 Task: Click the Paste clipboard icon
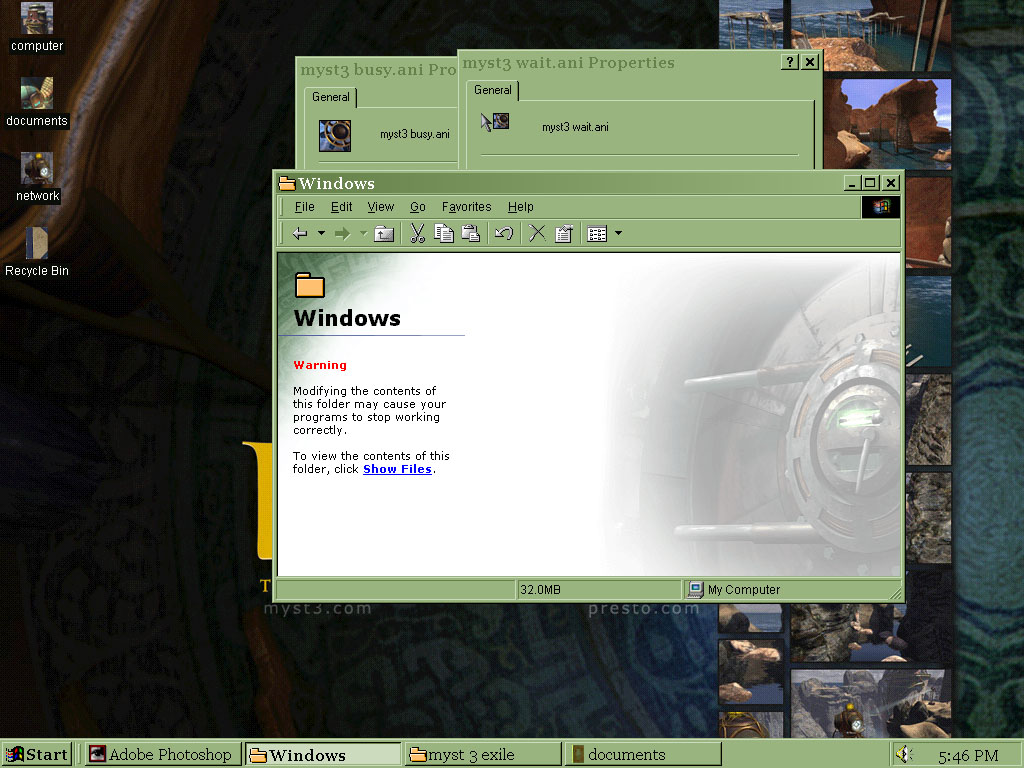tap(471, 234)
